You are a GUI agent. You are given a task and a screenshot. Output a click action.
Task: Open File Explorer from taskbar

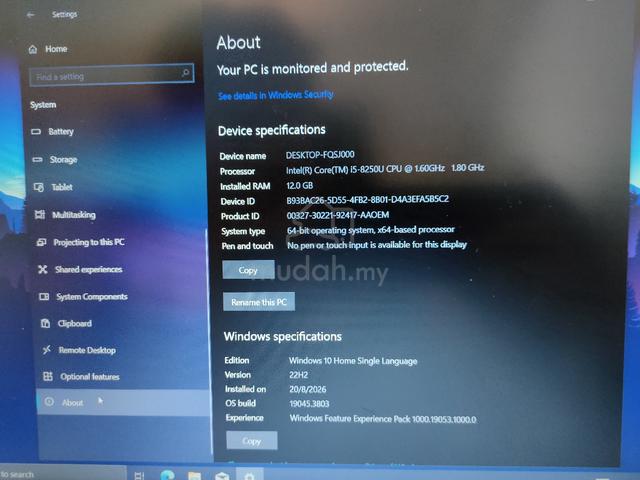195,476
